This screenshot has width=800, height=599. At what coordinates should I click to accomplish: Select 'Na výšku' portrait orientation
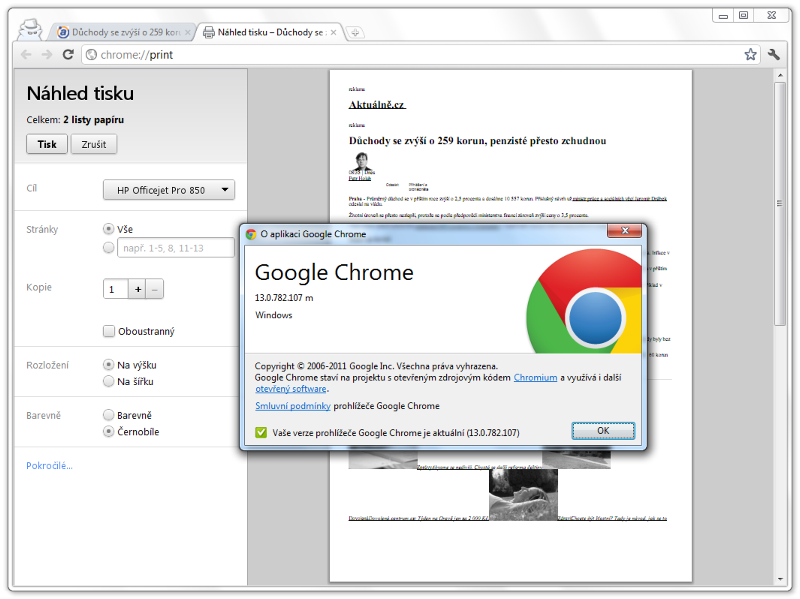pos(108,364)
